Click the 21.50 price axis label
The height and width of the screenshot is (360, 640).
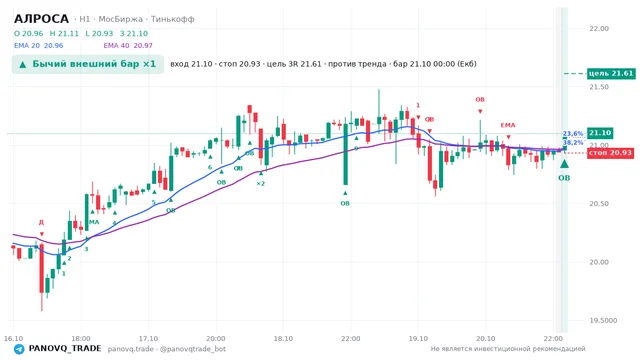[x=599, y=87]
